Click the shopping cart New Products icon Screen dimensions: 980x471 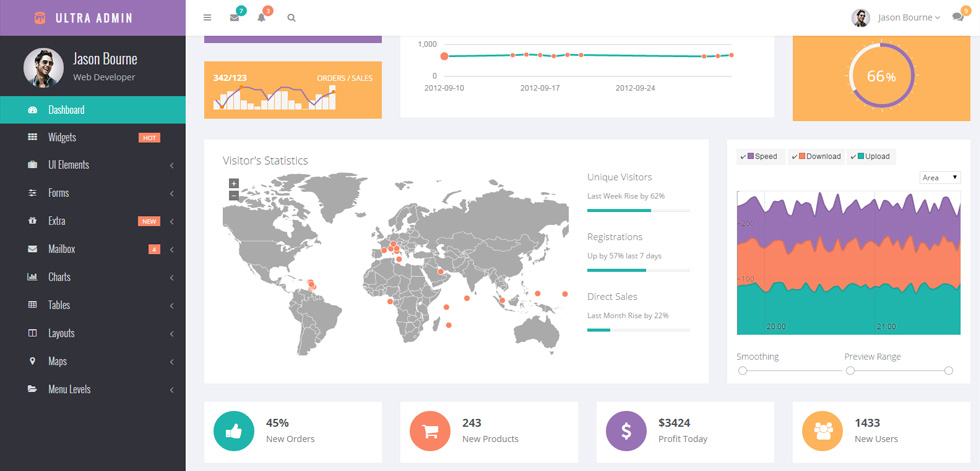430,431
